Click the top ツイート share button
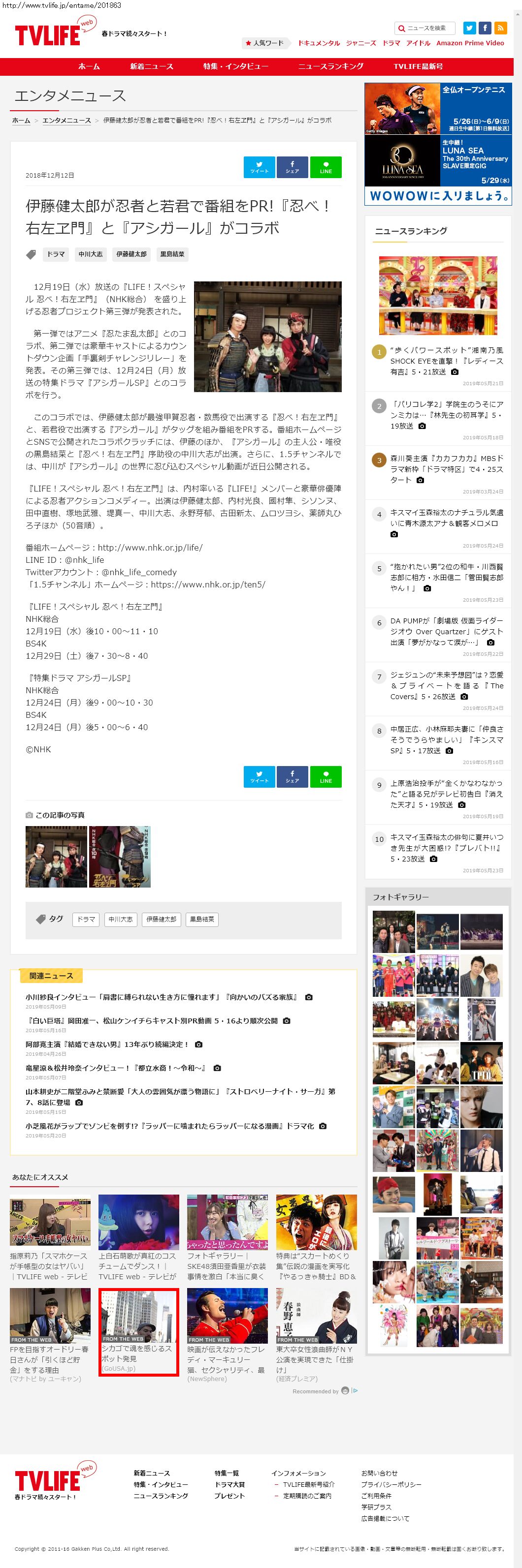Image resolution: width=522 pixels, height=1568 pixels. [x=260, y=167]
